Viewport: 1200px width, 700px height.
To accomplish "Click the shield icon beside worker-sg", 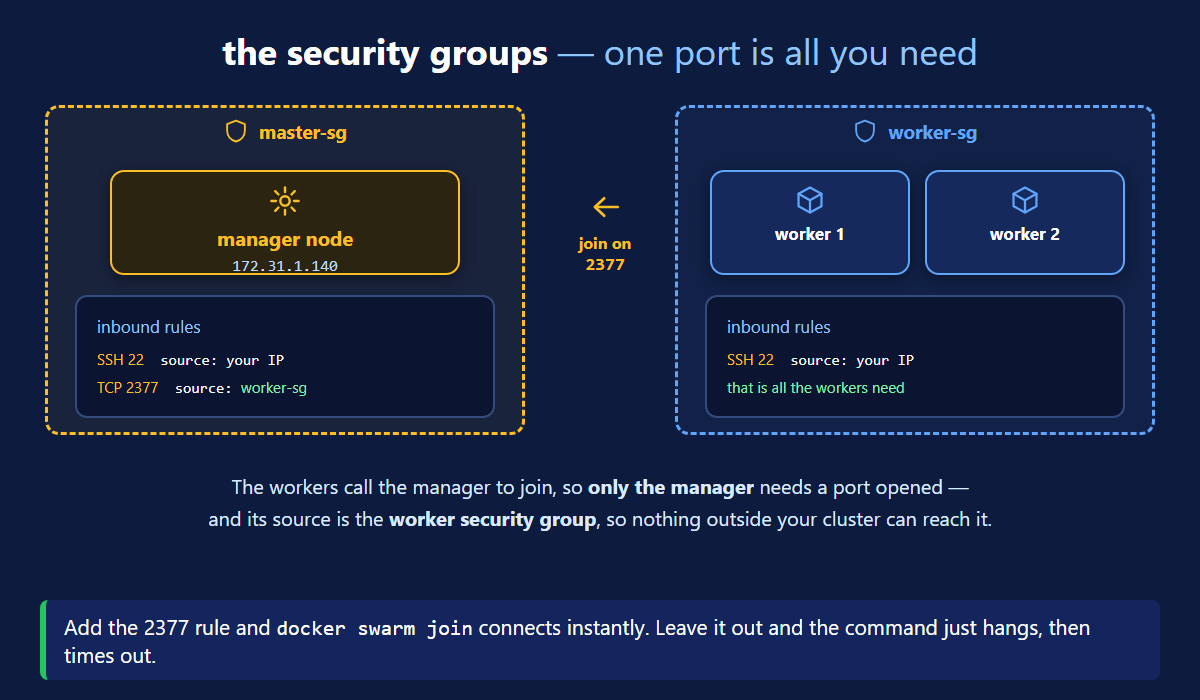I will 865,132.
